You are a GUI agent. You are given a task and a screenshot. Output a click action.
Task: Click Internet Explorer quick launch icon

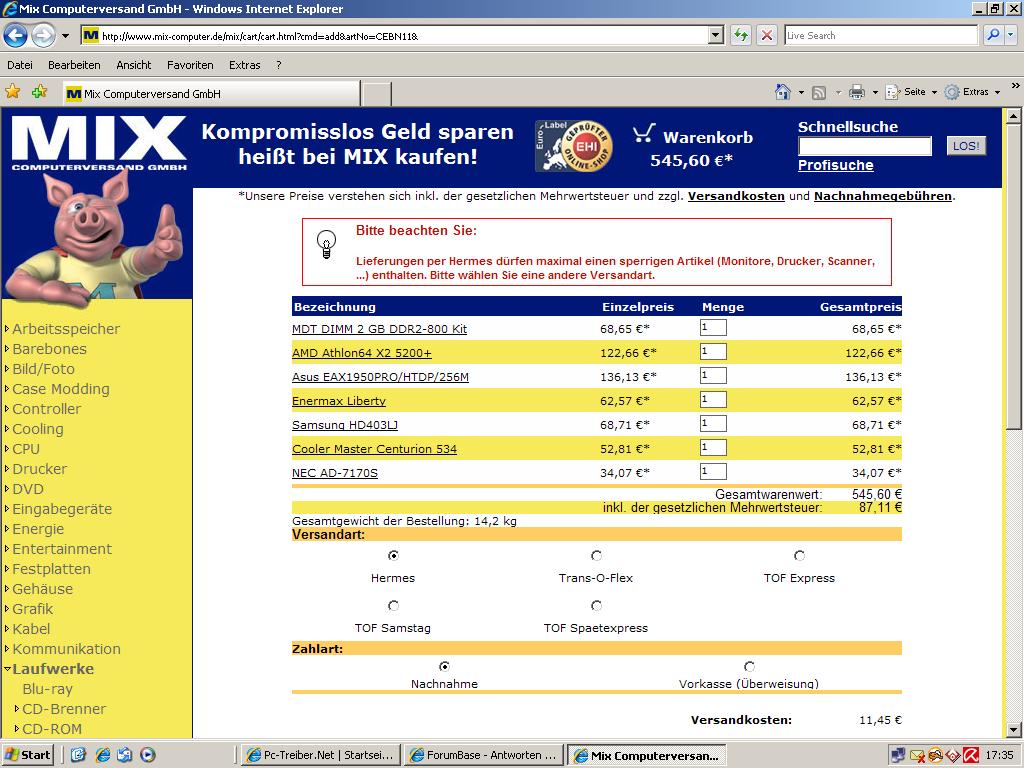coord(103,755)
